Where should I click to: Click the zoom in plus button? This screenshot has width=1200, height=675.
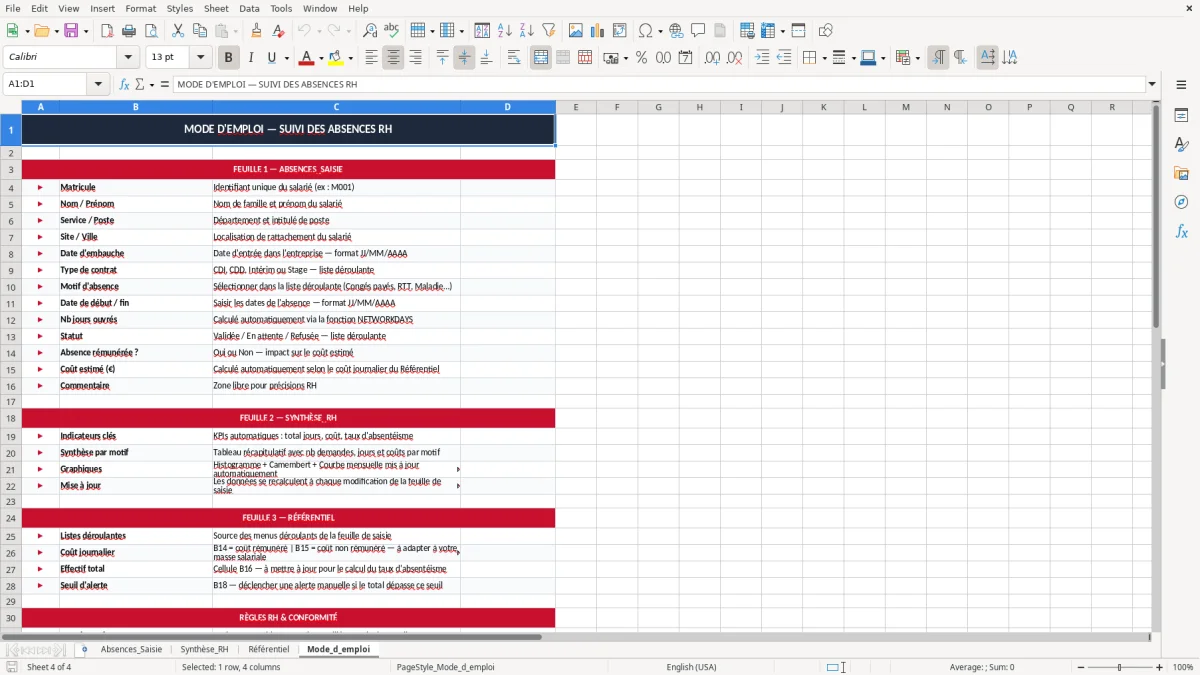coord(1160,667)
